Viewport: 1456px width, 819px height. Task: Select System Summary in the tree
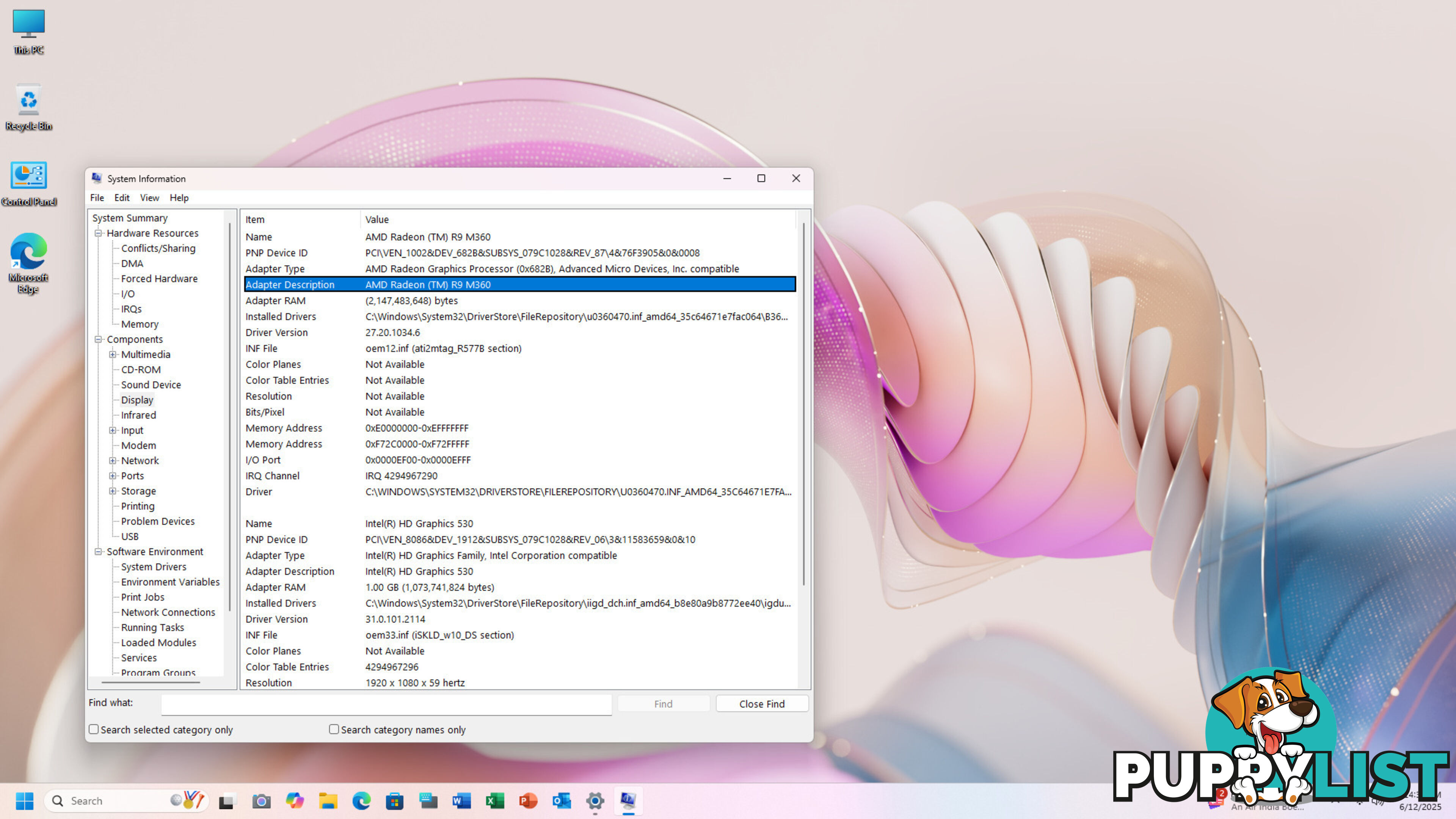(130, 218)
